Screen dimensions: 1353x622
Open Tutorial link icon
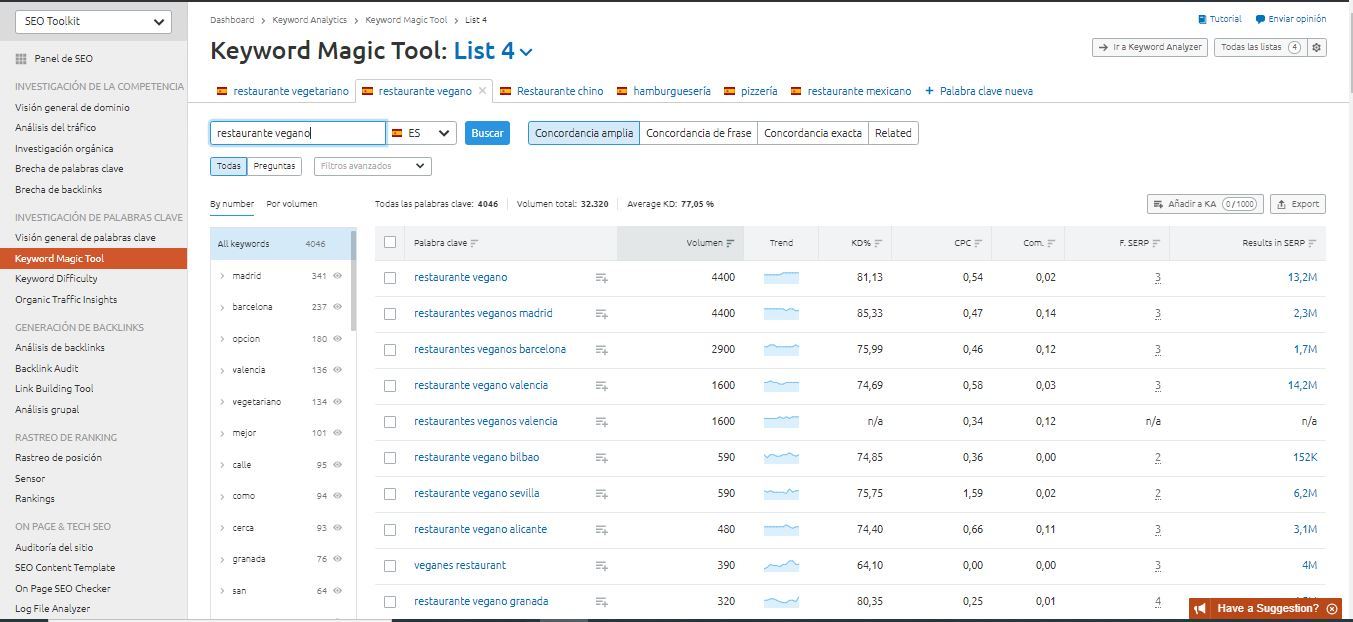pyautogui.click(x=1202, y=19)
